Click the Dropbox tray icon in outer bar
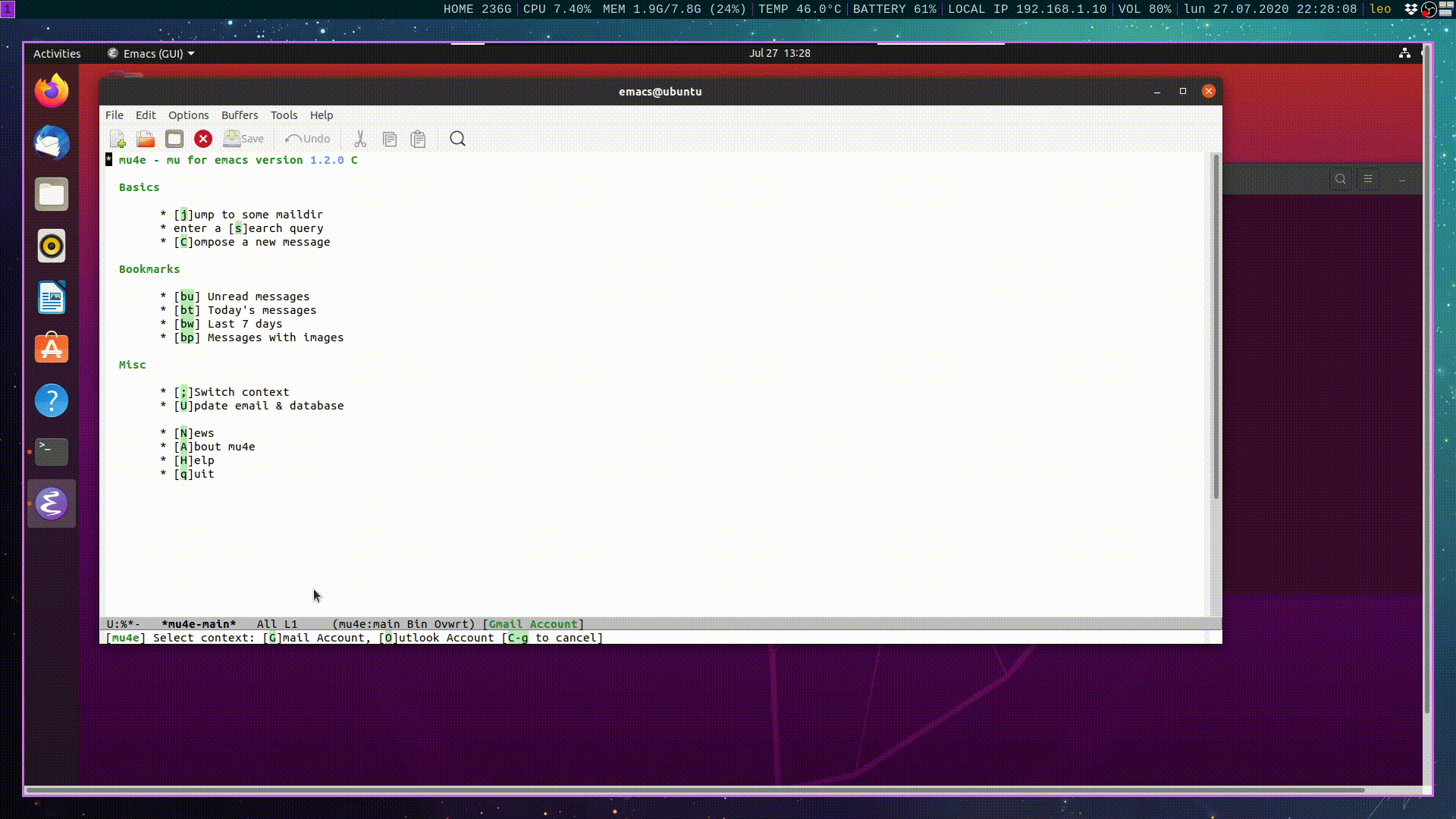1456x819 pixels. (x=1410, y=9)
